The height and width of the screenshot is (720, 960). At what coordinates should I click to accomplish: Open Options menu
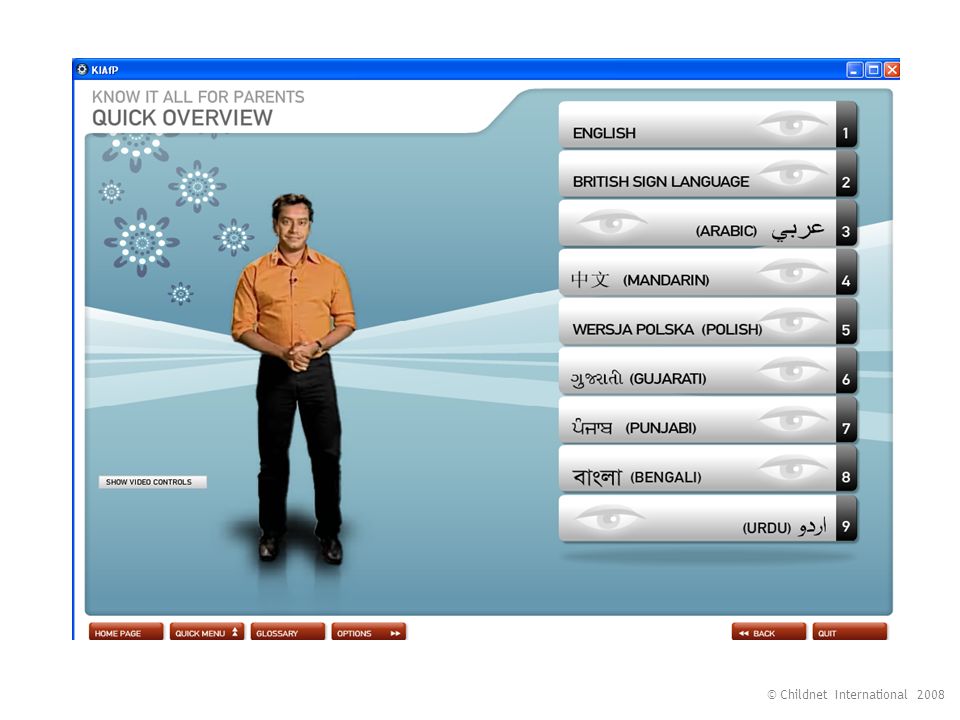369,632
